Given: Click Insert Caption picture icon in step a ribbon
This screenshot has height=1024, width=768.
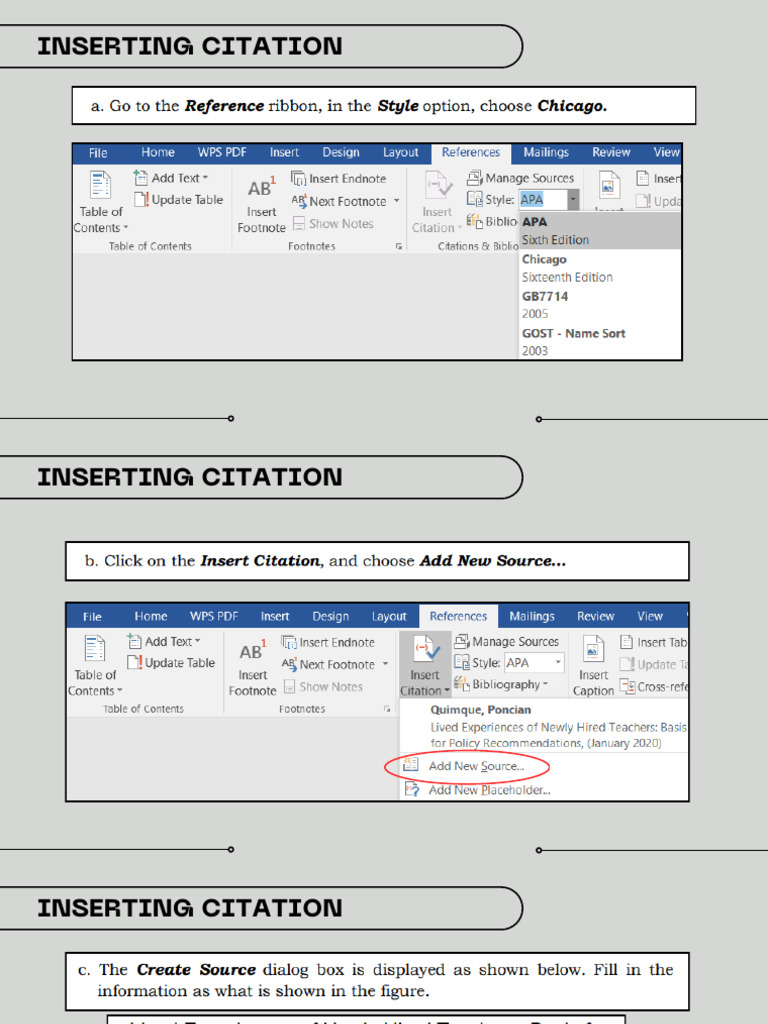Looking at the screenshot, I should click(609, 184).
